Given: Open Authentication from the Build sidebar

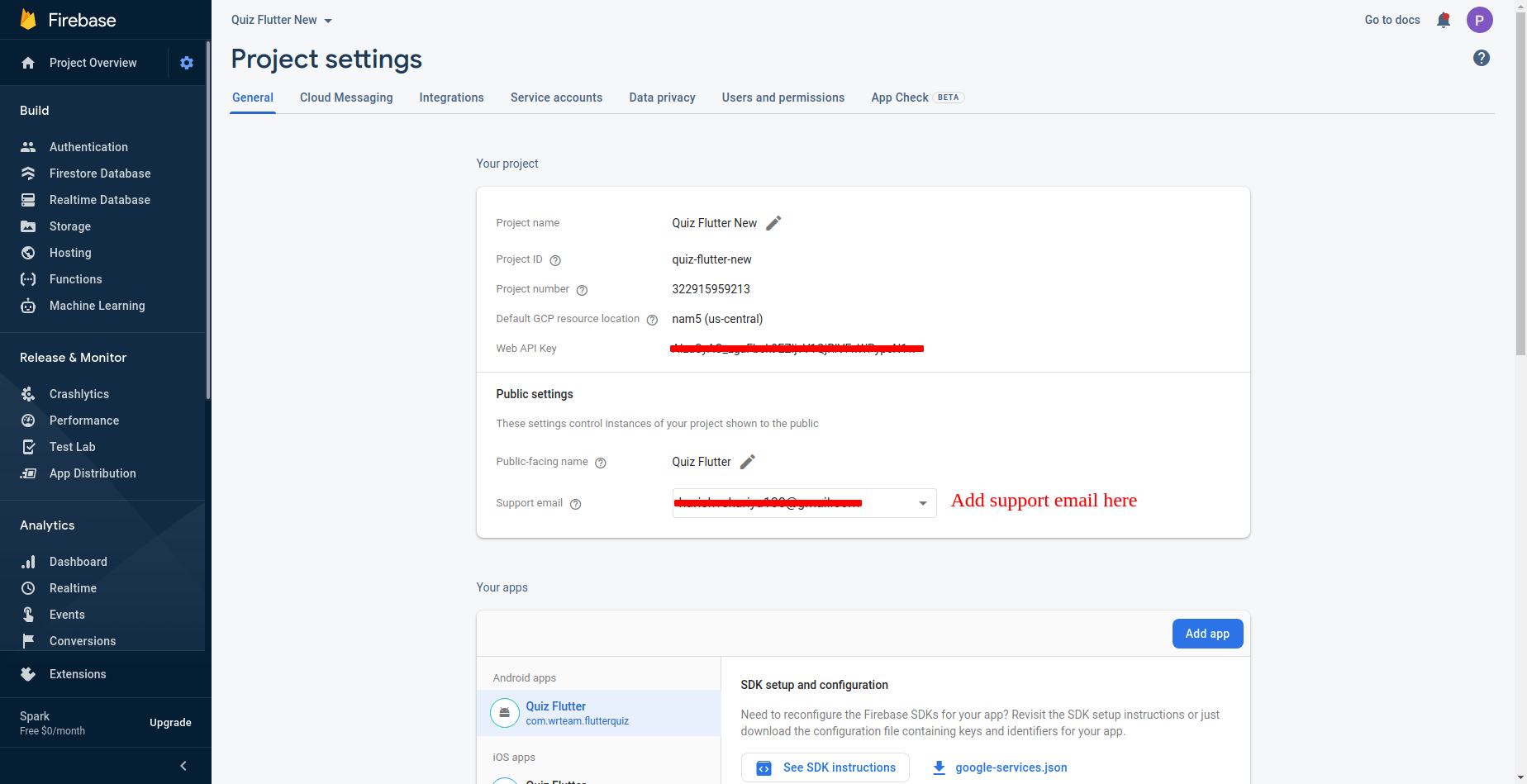Looking at the screenshot, I should coord(88,146).
